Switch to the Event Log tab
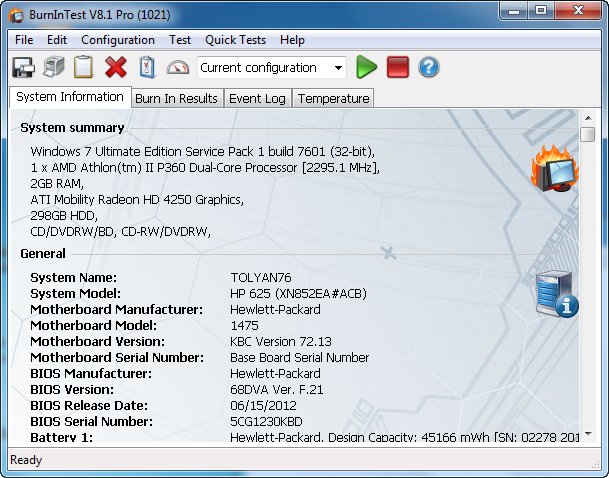Screen dimensions: 609x478 pyautogui.click(x=257, y=98)
